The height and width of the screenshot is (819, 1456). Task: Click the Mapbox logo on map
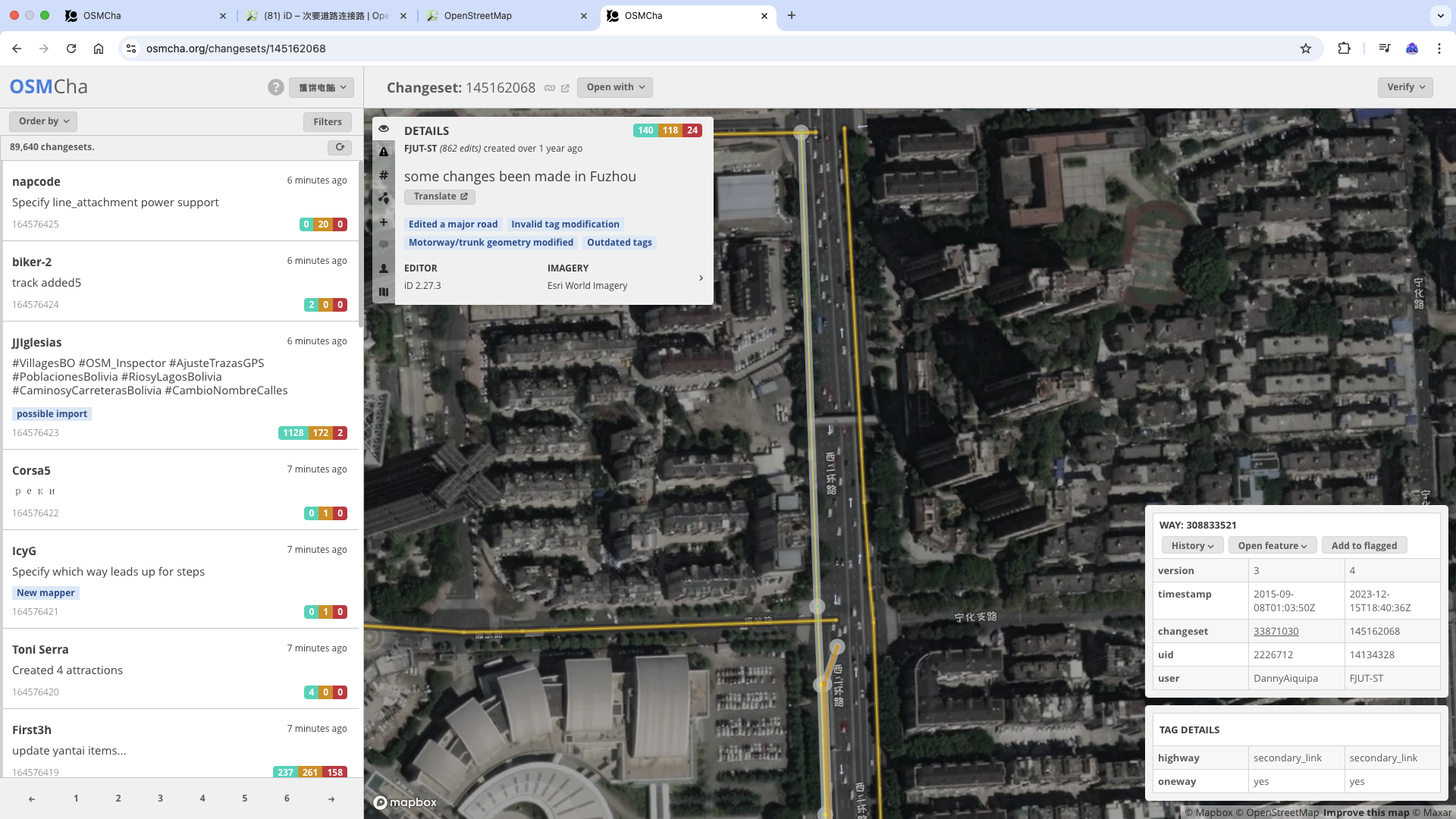(x=406, y=802)
